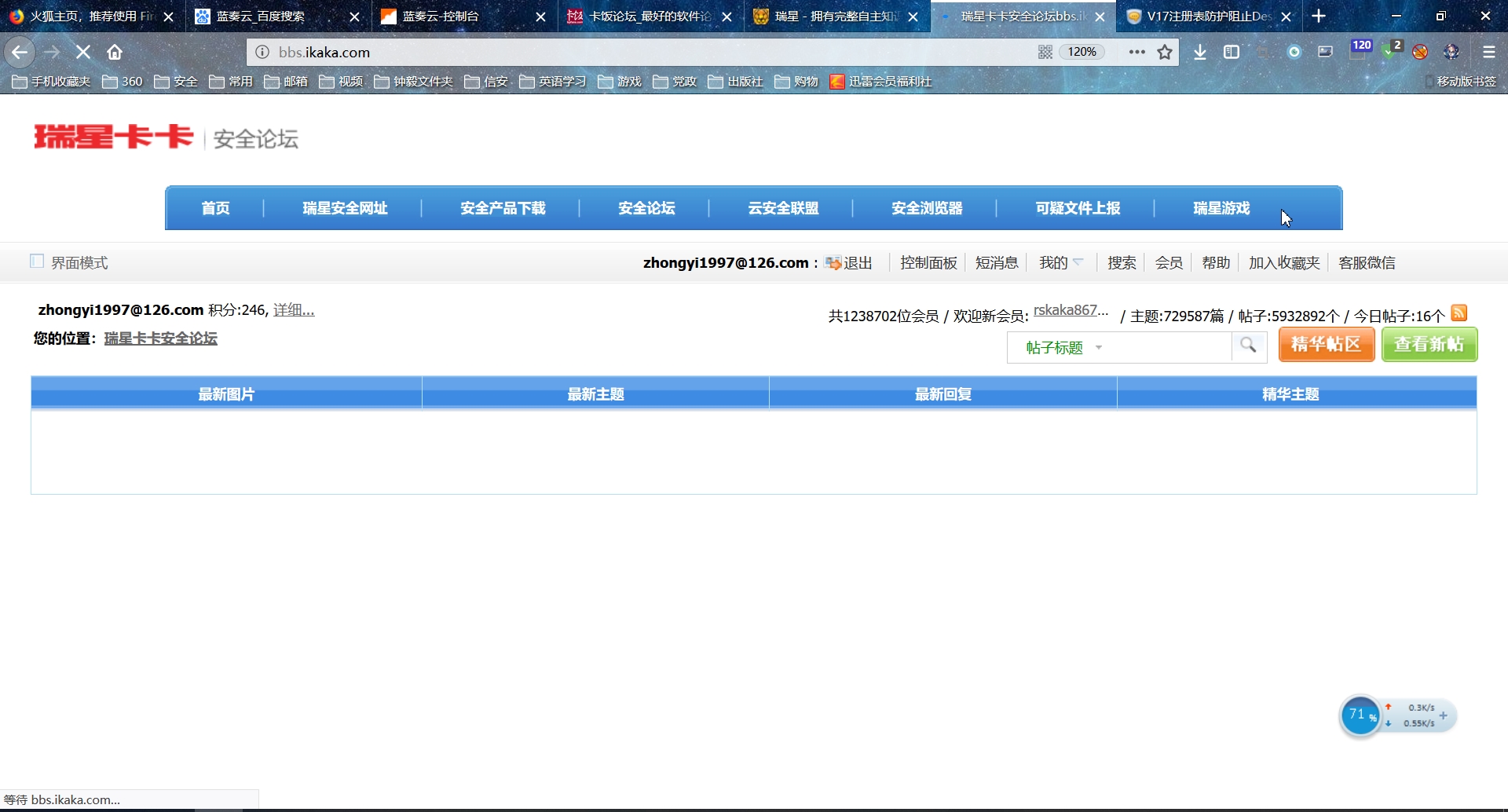This screenshot has width=1508, height=812.
Task: Open a new browser tab
Action: pos(1319,16)
